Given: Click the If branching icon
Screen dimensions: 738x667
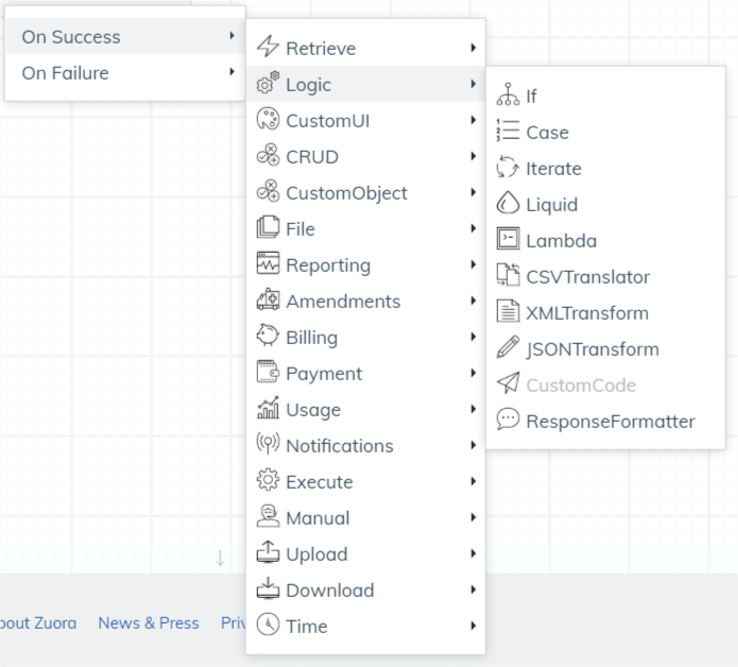Looking at the screenshot, I should click(508, 94).
